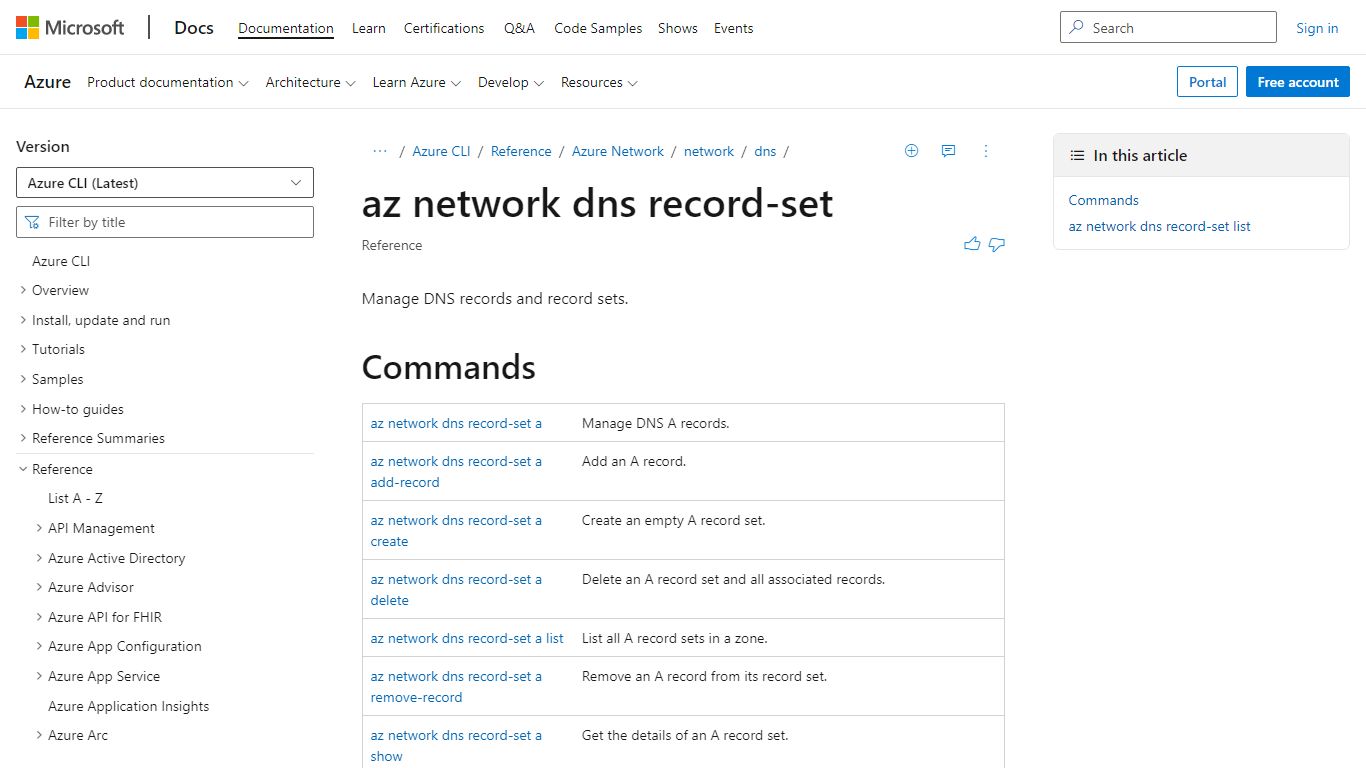Expand the Azure Active Directory node

pyautogui.click(x=39, y=558)
